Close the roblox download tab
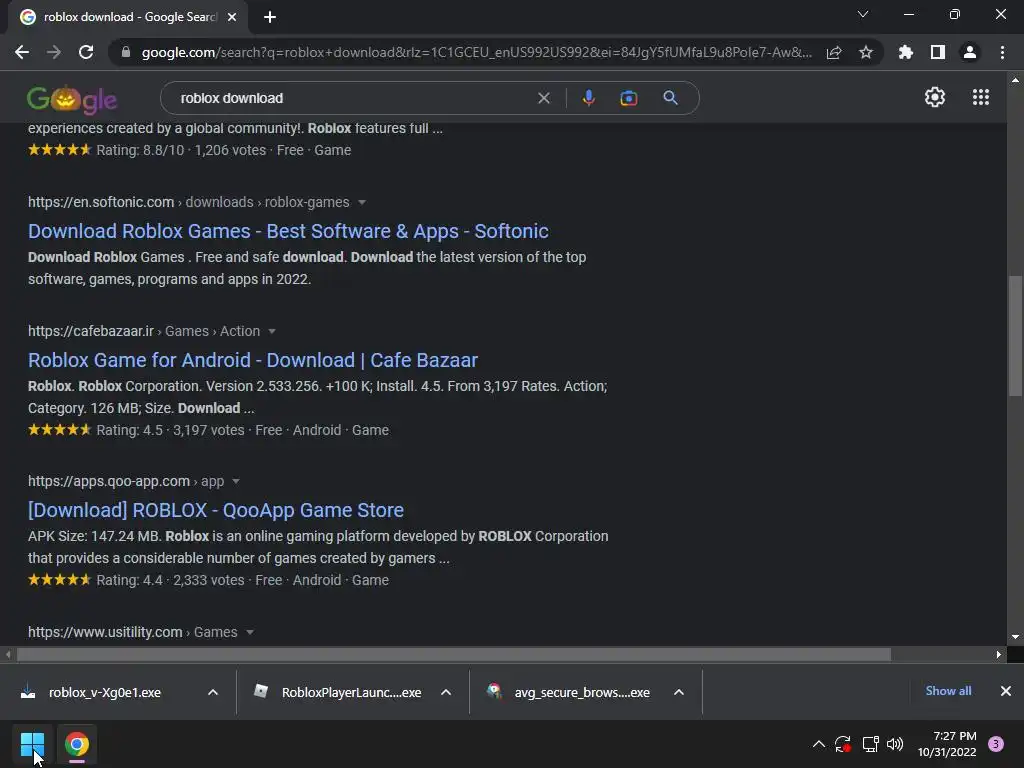The image size is (1024, 768). pos(232,17)
